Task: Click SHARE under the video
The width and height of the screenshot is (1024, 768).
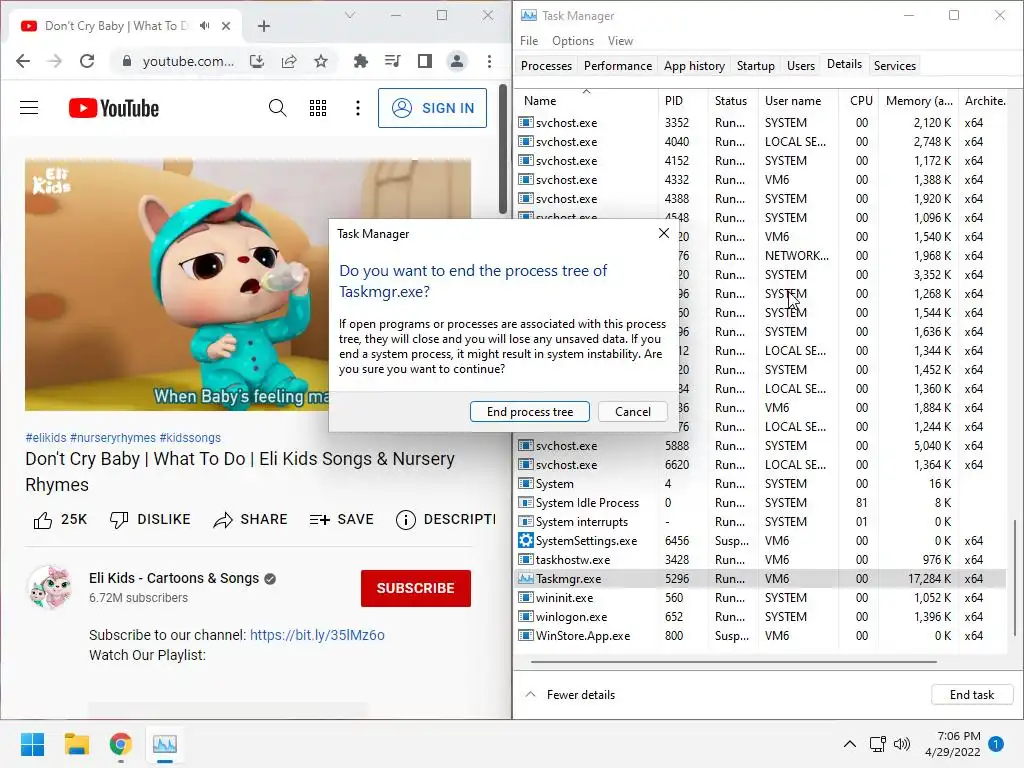Action: pyautogui.click(x=250, y=520)
